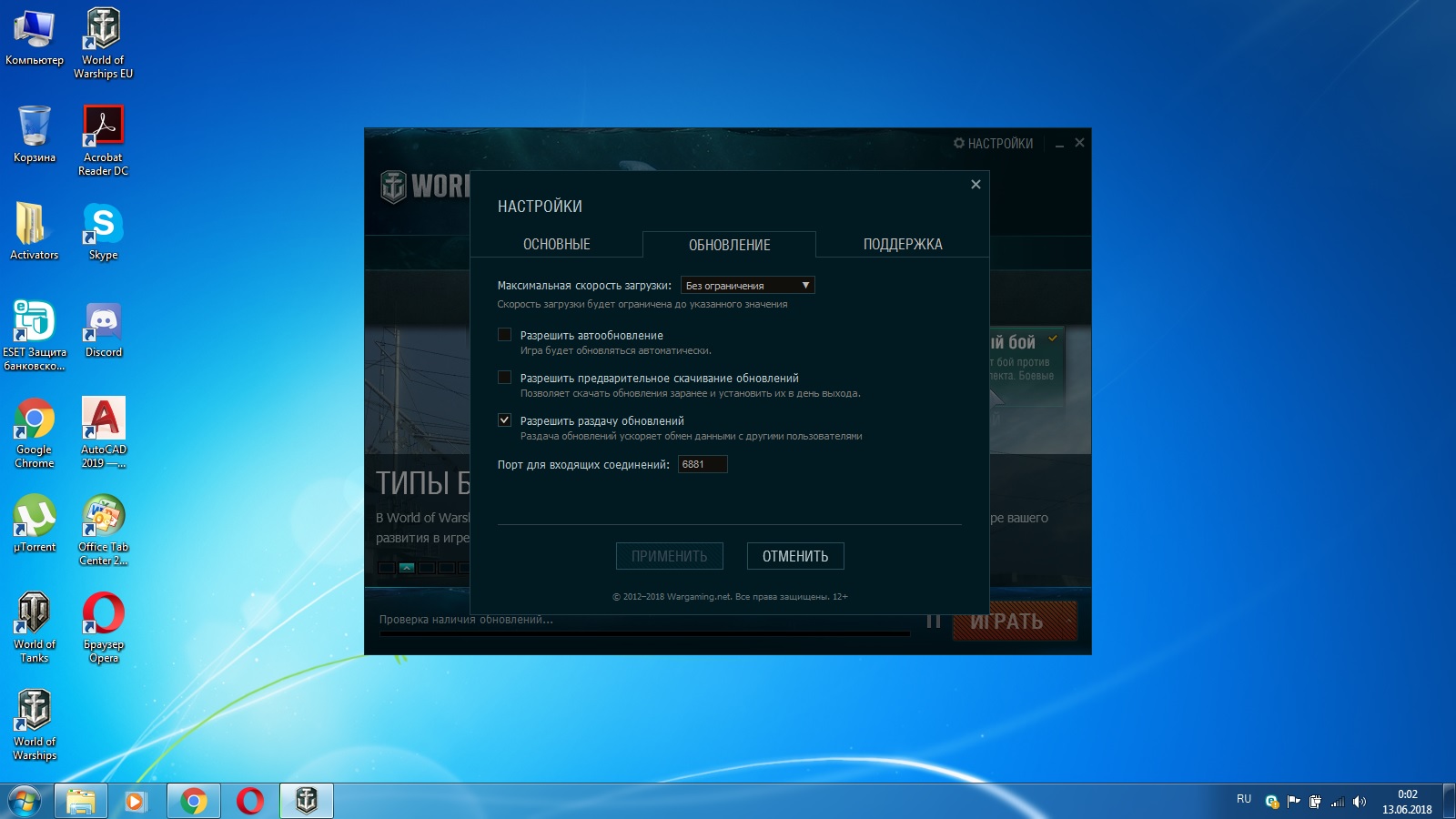The image size is (1456, 819).
Task: Click the incoming port field 6881
Action: click(x=703, y=464)
